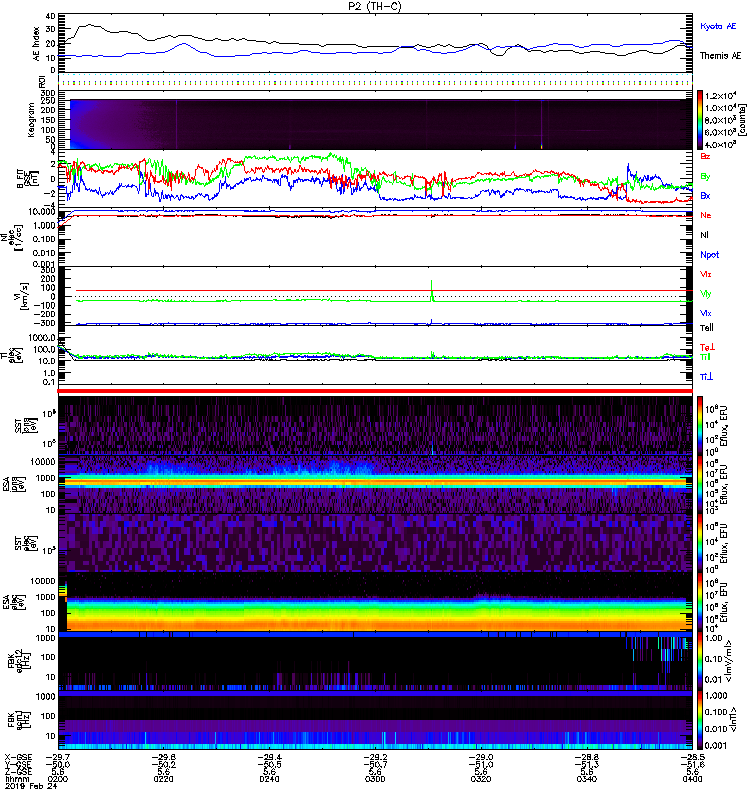Click the Y-GSE value -50.0
The height and width of the screenshot is (800, 750).
tap(58, 765)
